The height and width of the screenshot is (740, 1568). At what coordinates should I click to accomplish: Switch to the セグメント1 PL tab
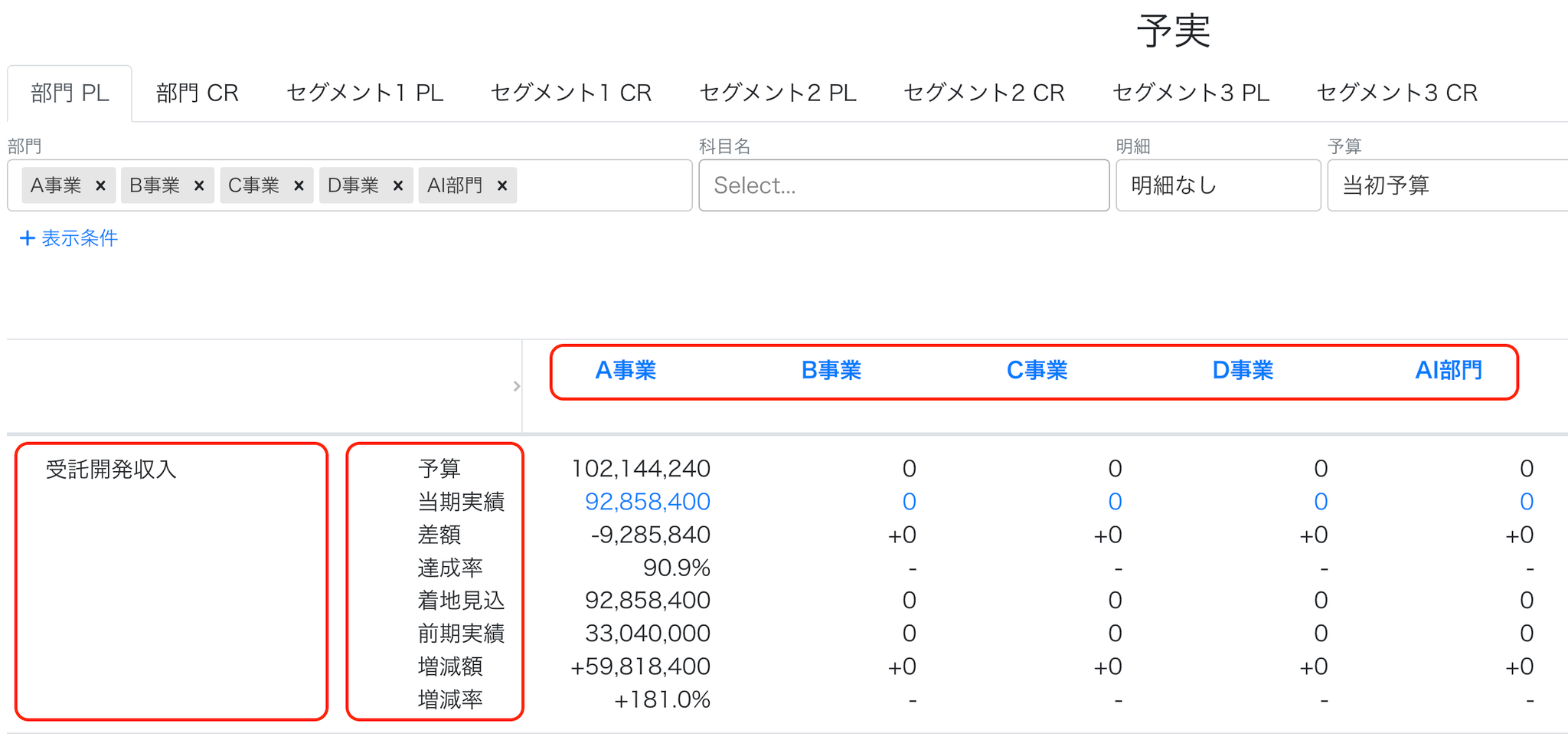click(365, 93)
